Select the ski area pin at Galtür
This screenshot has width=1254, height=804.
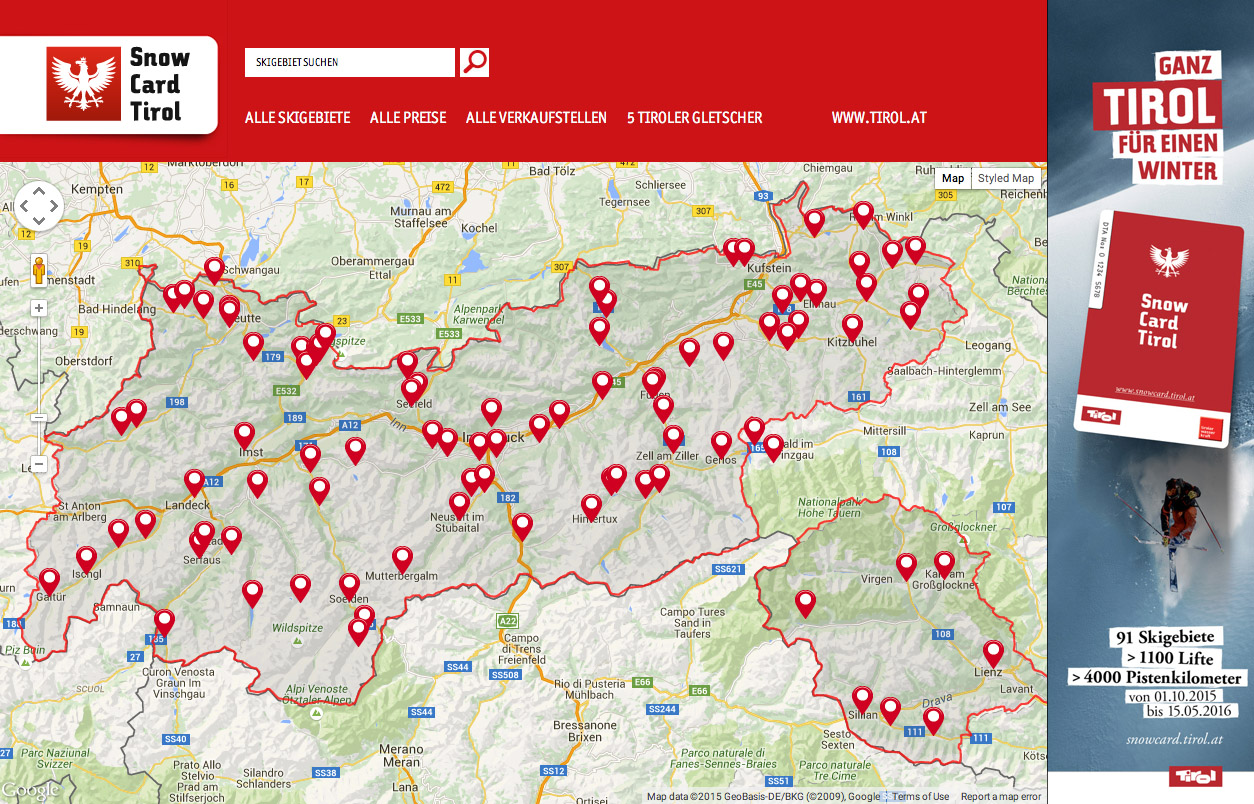pyautogui.click(x=49, y=579)
